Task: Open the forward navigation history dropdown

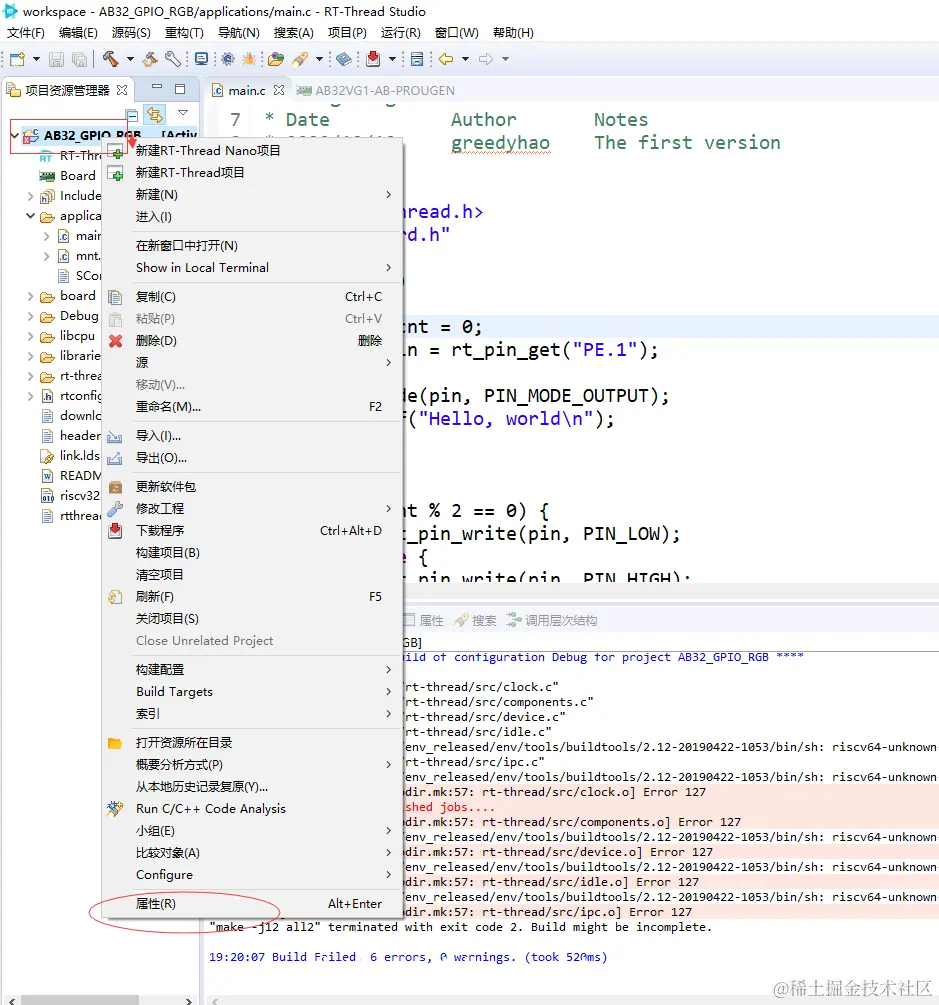Action: coord(505,59)
